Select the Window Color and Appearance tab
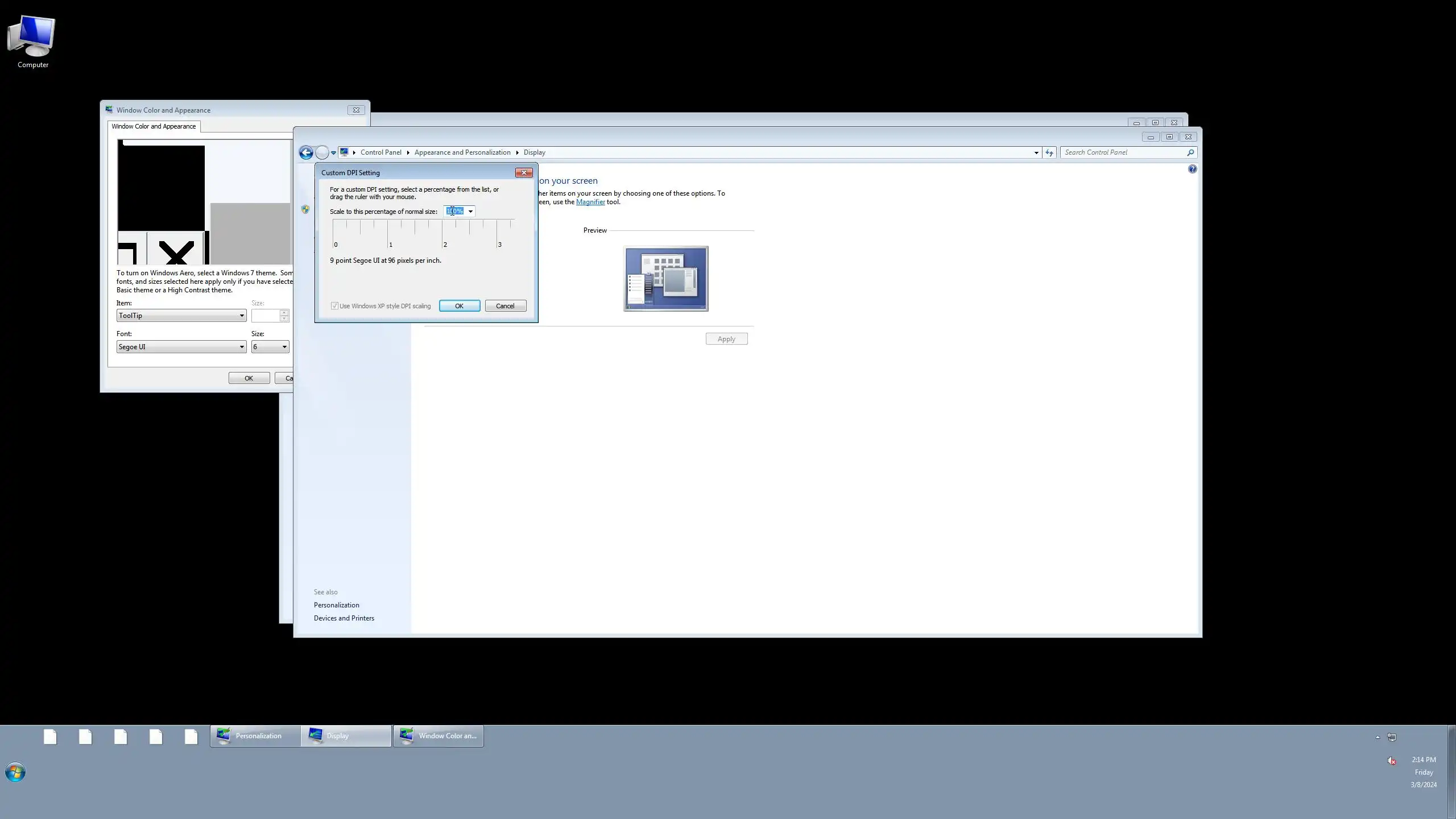The image size is (1456, 819). coord(154,126)
